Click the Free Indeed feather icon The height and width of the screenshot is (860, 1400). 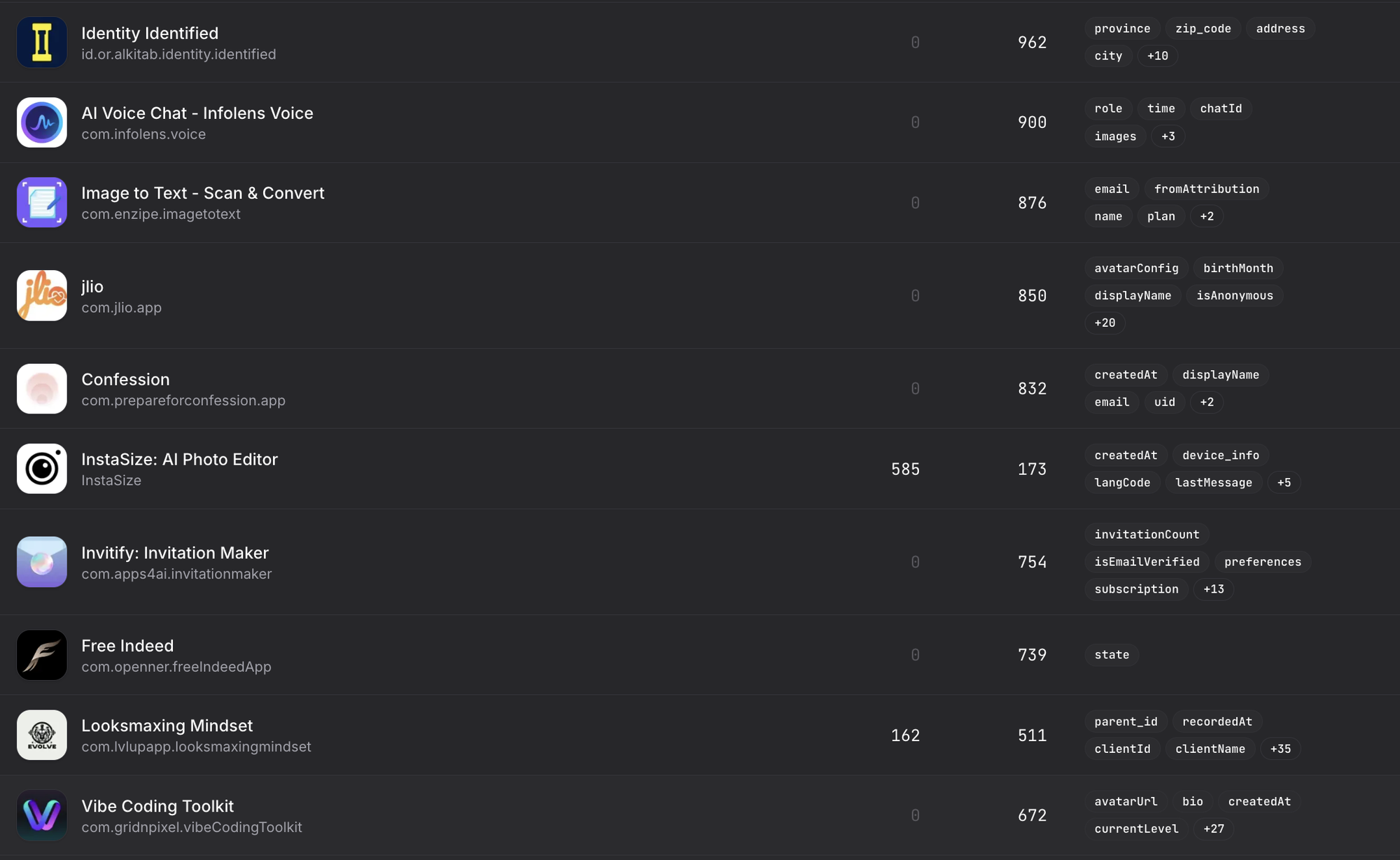(42, 655)
